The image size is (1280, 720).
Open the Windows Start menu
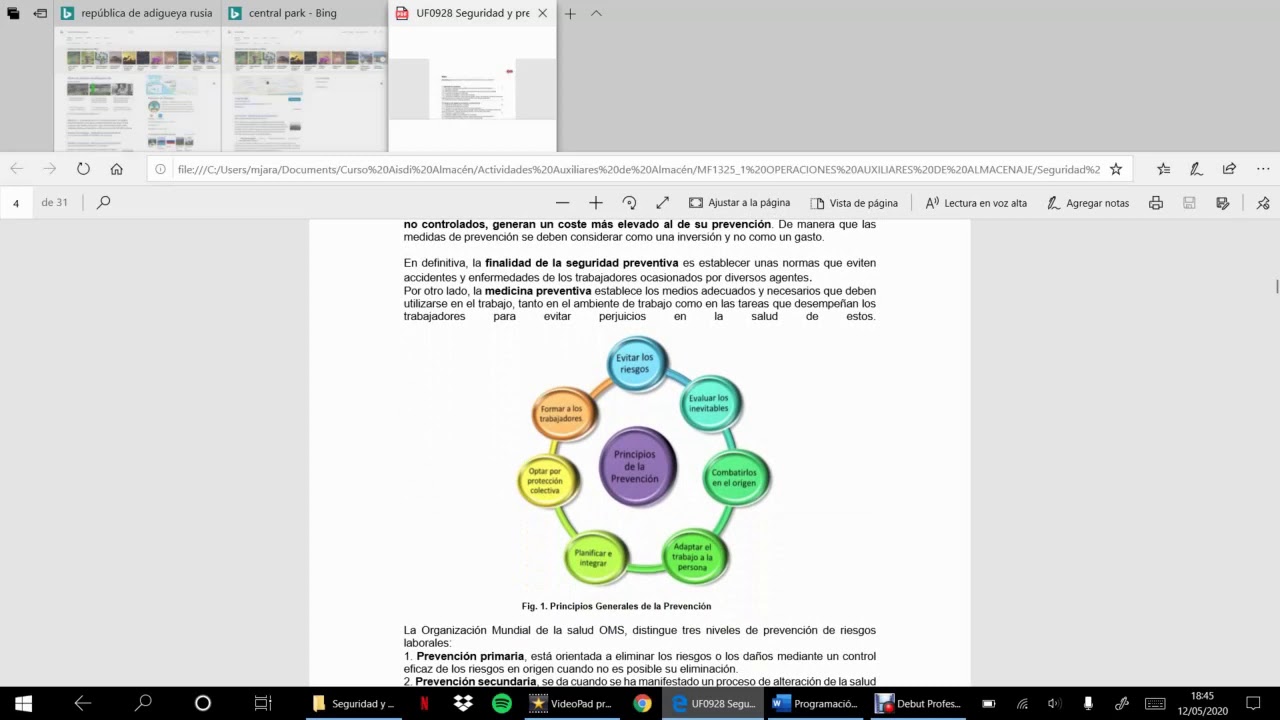[23, 703]
